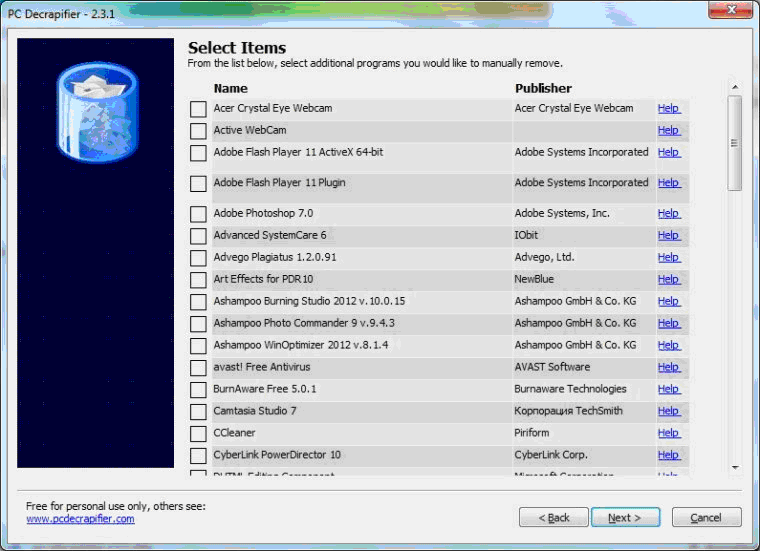Image resolution: width=760 pixels, height=551 pixels.
Task: Open Help for Ashampoo Burning Studio 2012
Action: (x=669, y=301)
